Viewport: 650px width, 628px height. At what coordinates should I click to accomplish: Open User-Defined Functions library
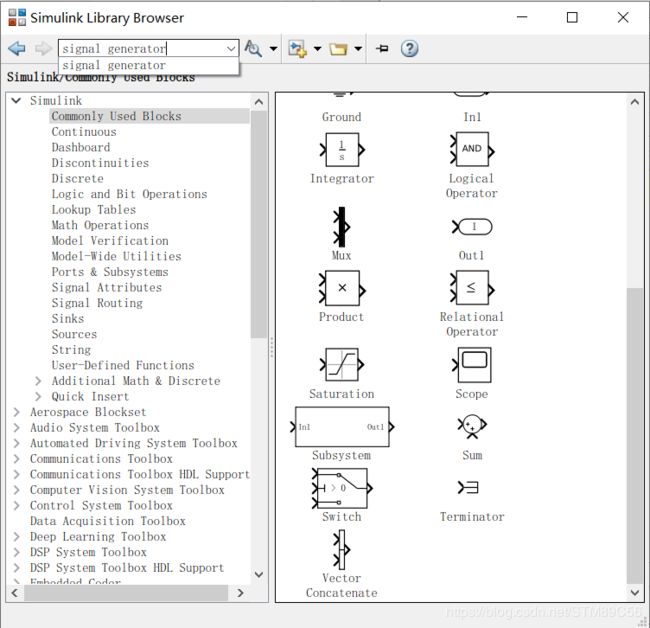pyautogui.click(x=123, y=365)
